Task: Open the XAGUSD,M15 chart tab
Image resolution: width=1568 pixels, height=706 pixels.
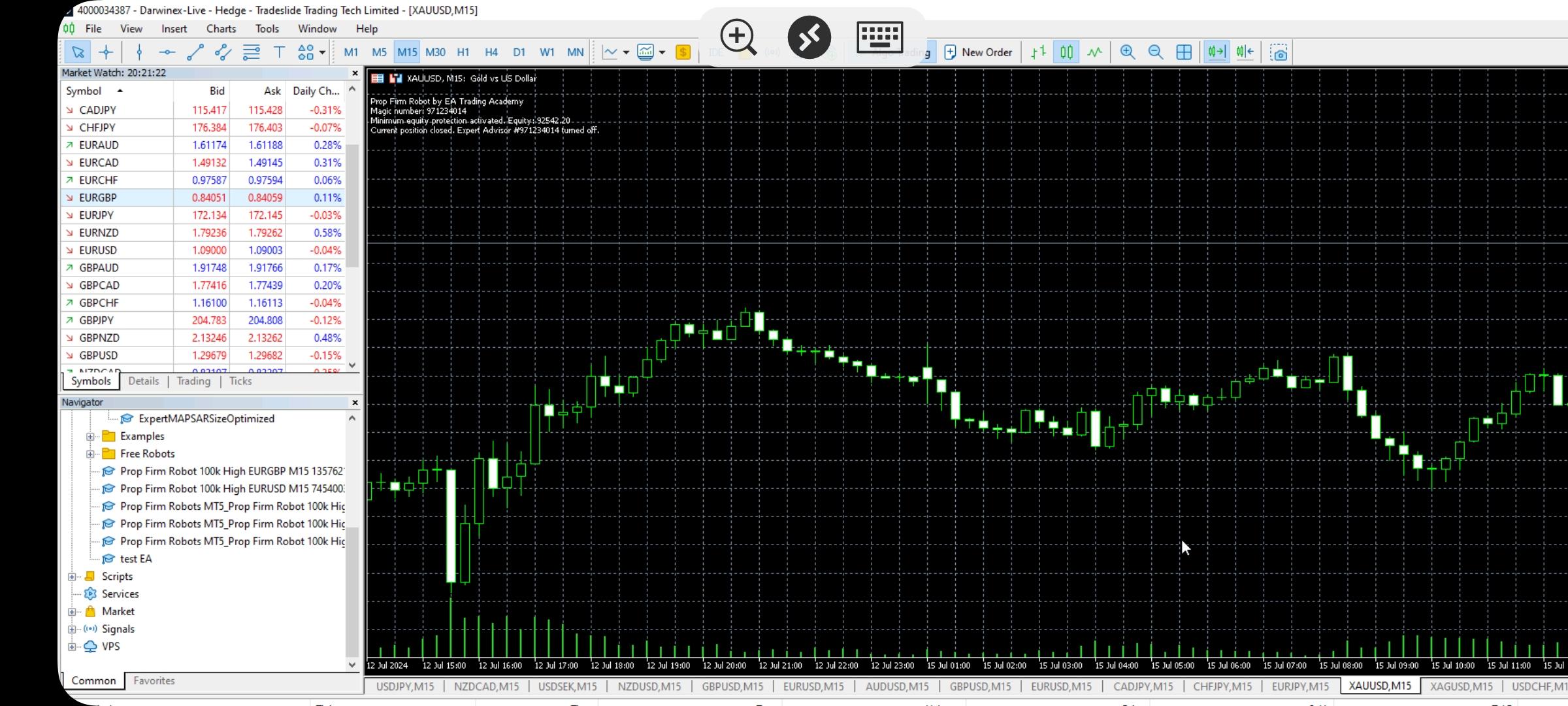Action: [x=1461, y=686]
